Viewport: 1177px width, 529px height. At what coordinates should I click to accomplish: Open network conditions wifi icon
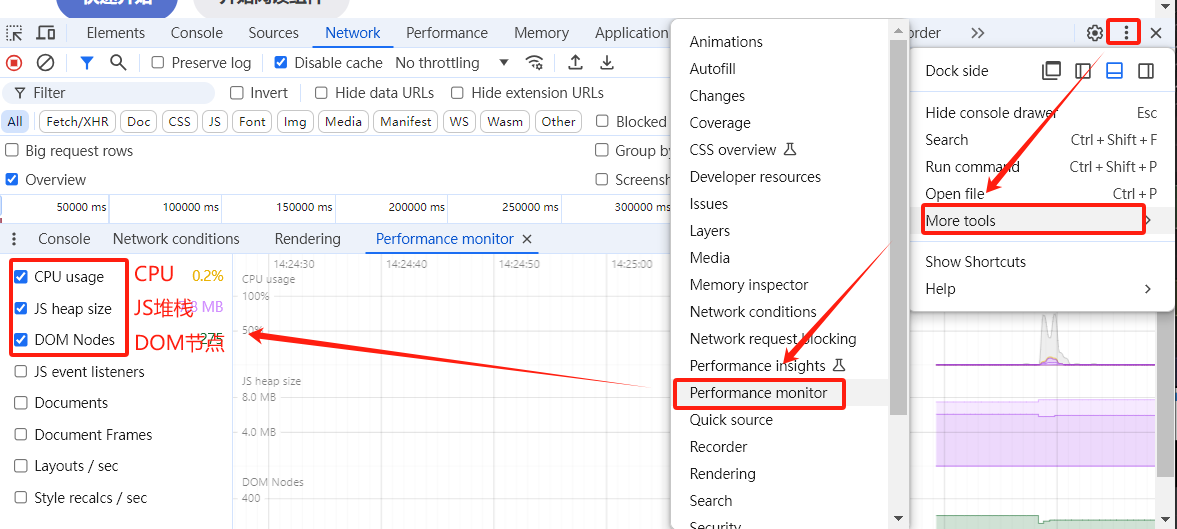point(534,62)
